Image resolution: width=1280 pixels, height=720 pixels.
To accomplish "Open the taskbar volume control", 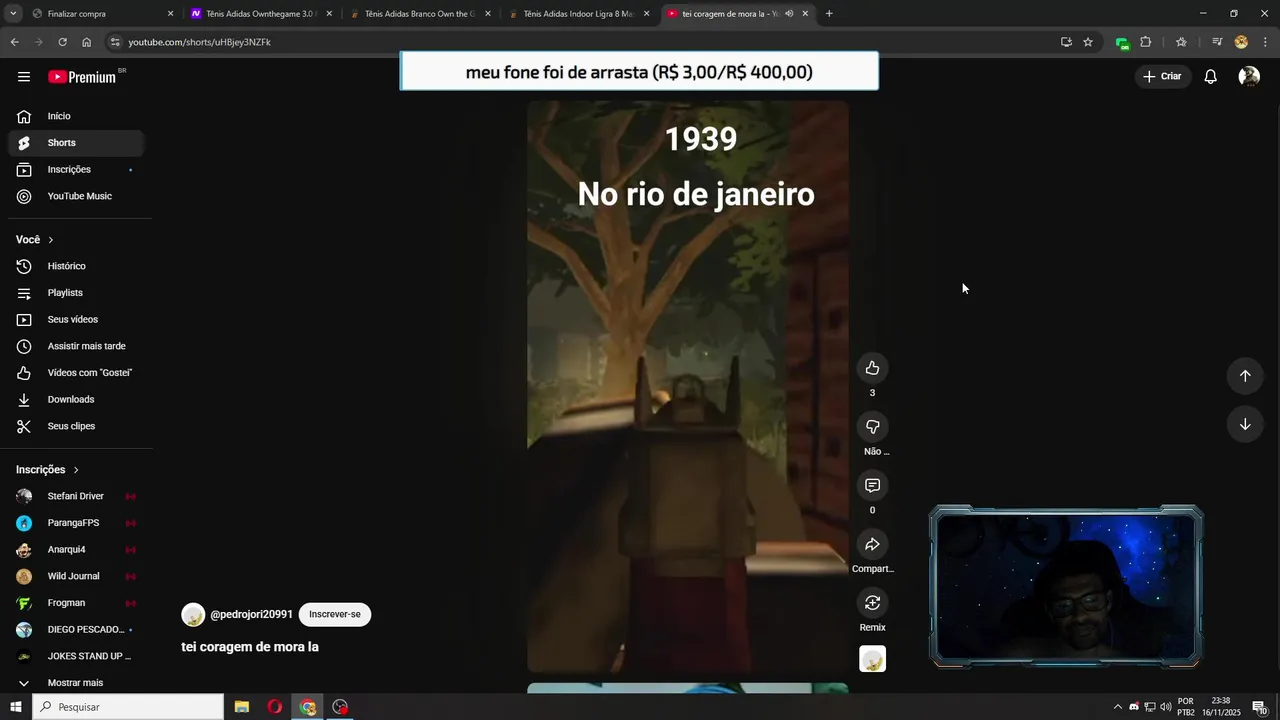I will tap(1165, 707).
